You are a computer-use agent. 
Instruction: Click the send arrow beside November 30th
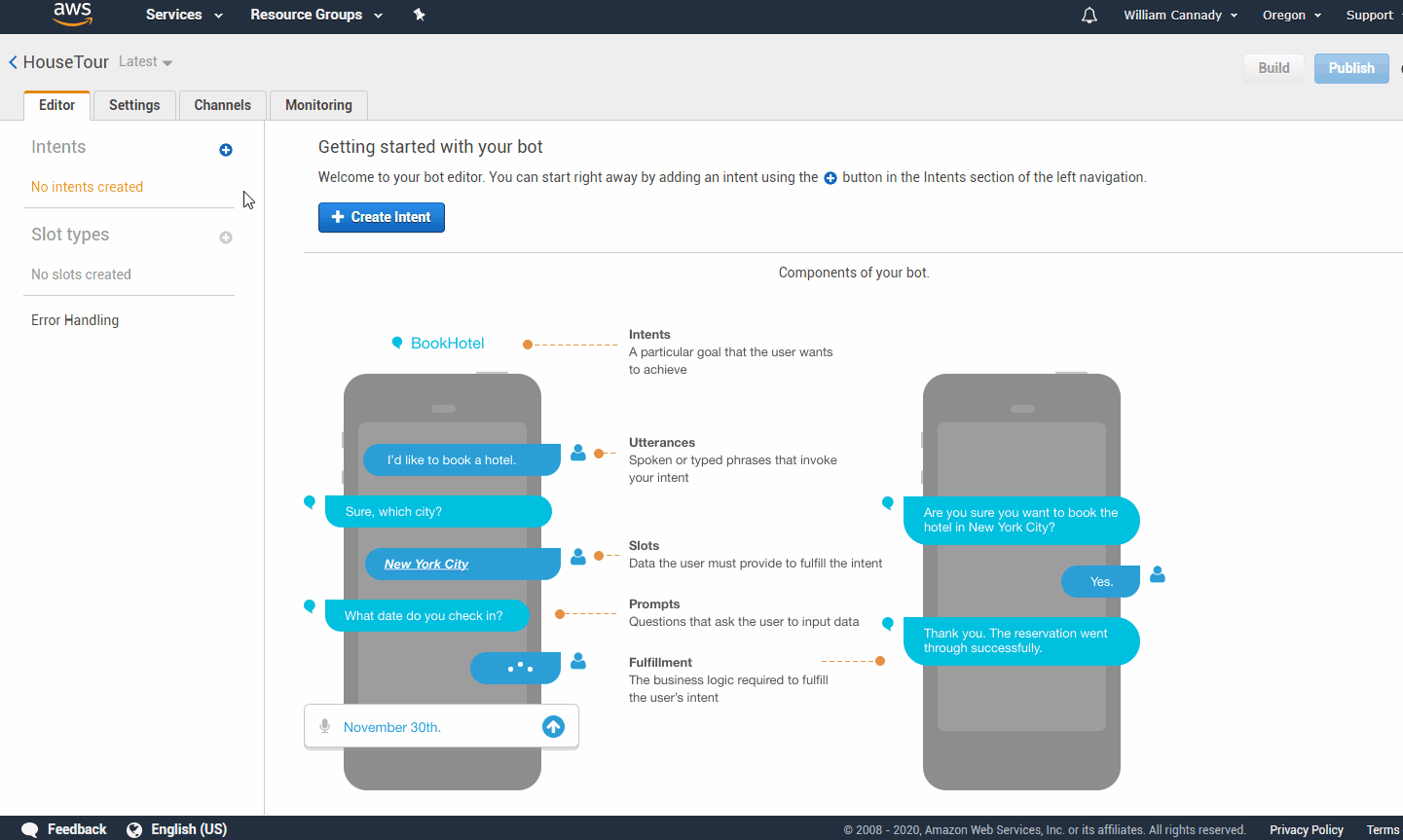[x=553, y=726]
